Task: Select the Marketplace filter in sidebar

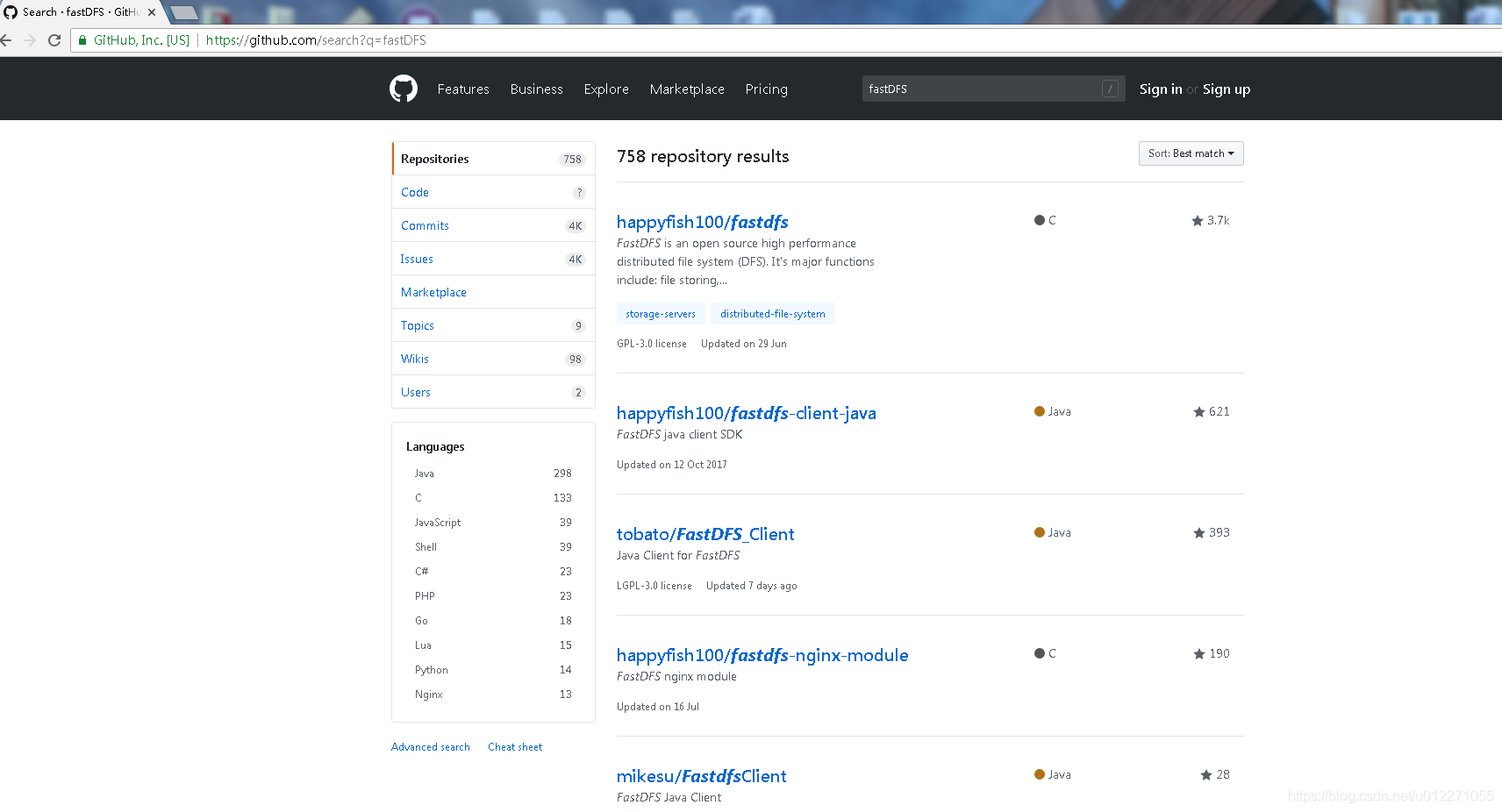Action: click(493, 292)
